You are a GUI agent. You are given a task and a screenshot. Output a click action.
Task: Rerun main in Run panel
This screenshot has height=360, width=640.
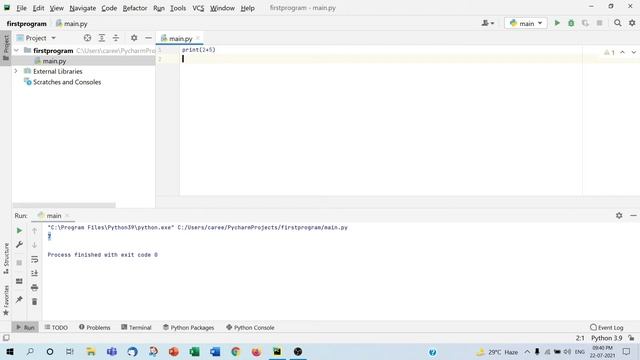pyautogui.click(x=19, y=231)
